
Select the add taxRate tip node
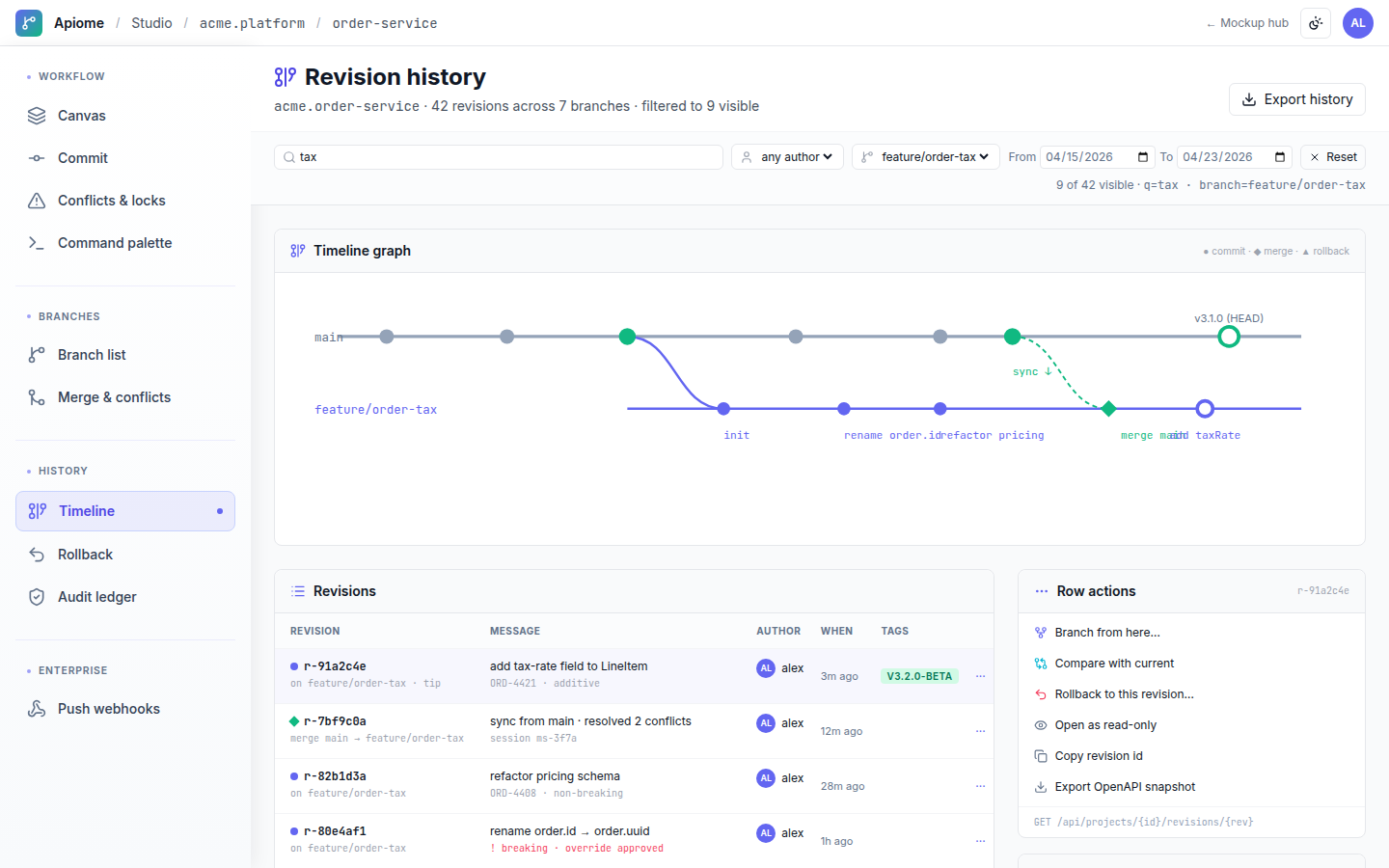(1205, 409)
